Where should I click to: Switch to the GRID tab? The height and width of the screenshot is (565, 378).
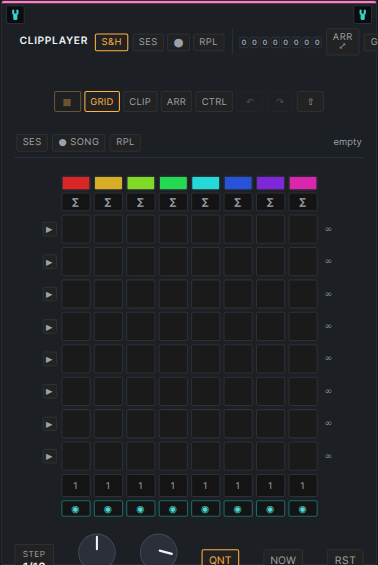point(102,102)
